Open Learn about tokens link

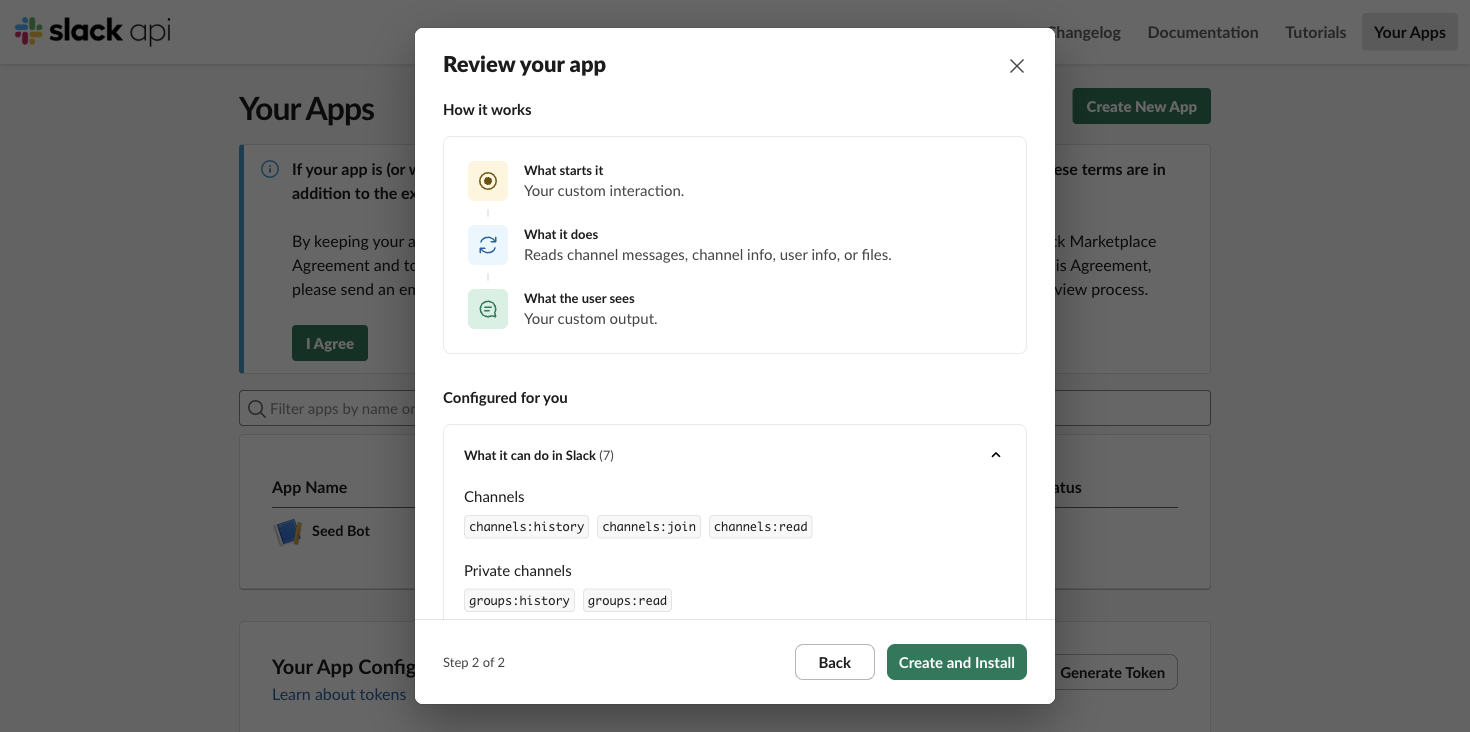pyautogui.click(x=339, y=694)
